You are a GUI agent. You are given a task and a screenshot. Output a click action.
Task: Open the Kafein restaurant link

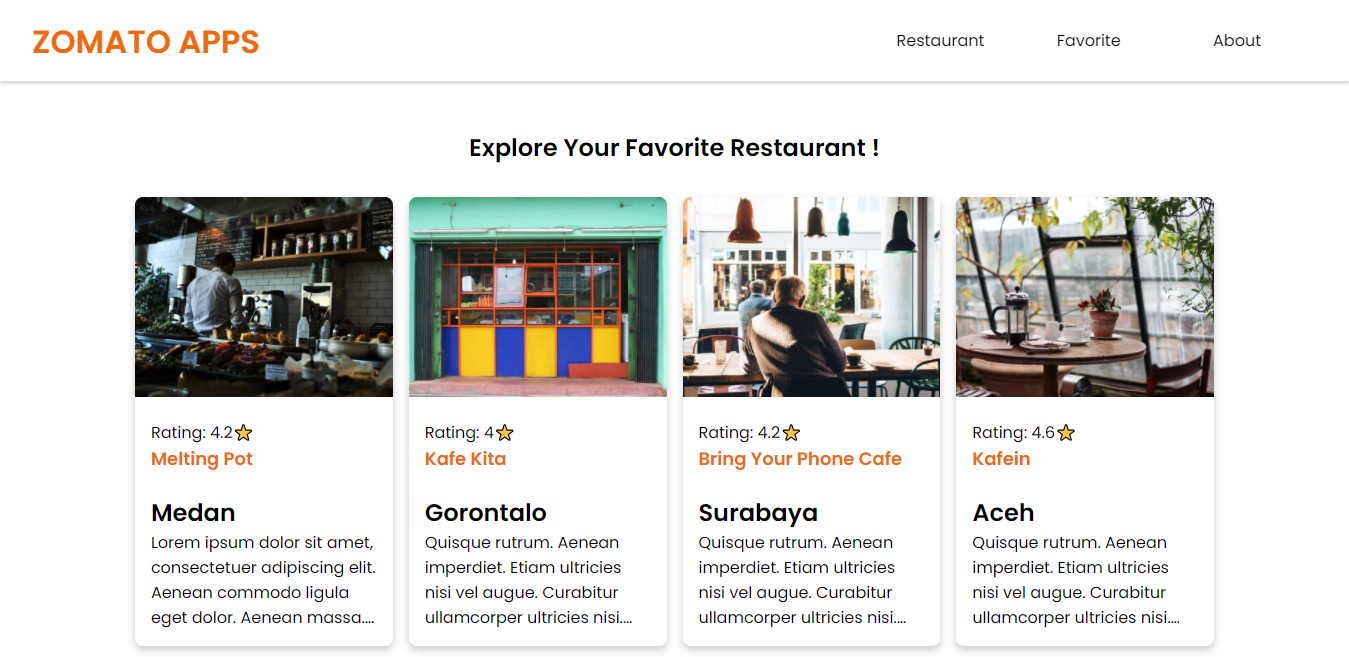1001,459
